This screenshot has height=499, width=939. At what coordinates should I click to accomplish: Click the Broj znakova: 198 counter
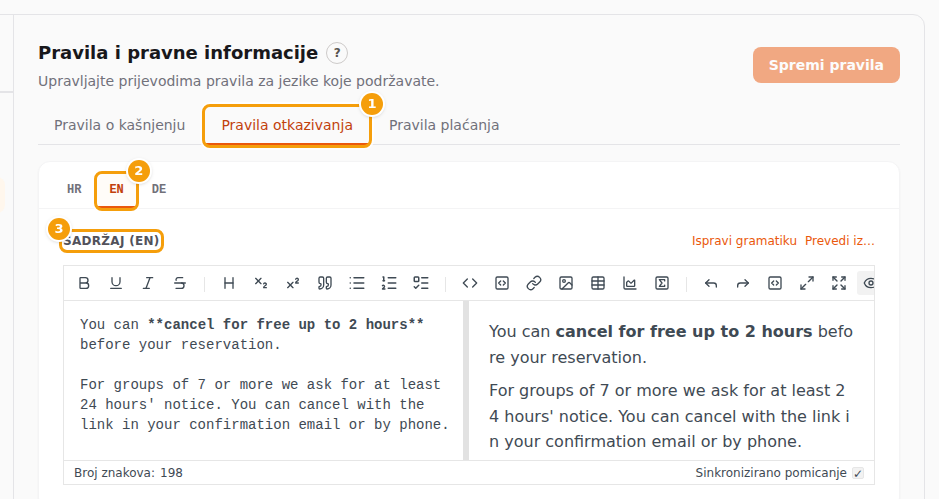point(128,473)
